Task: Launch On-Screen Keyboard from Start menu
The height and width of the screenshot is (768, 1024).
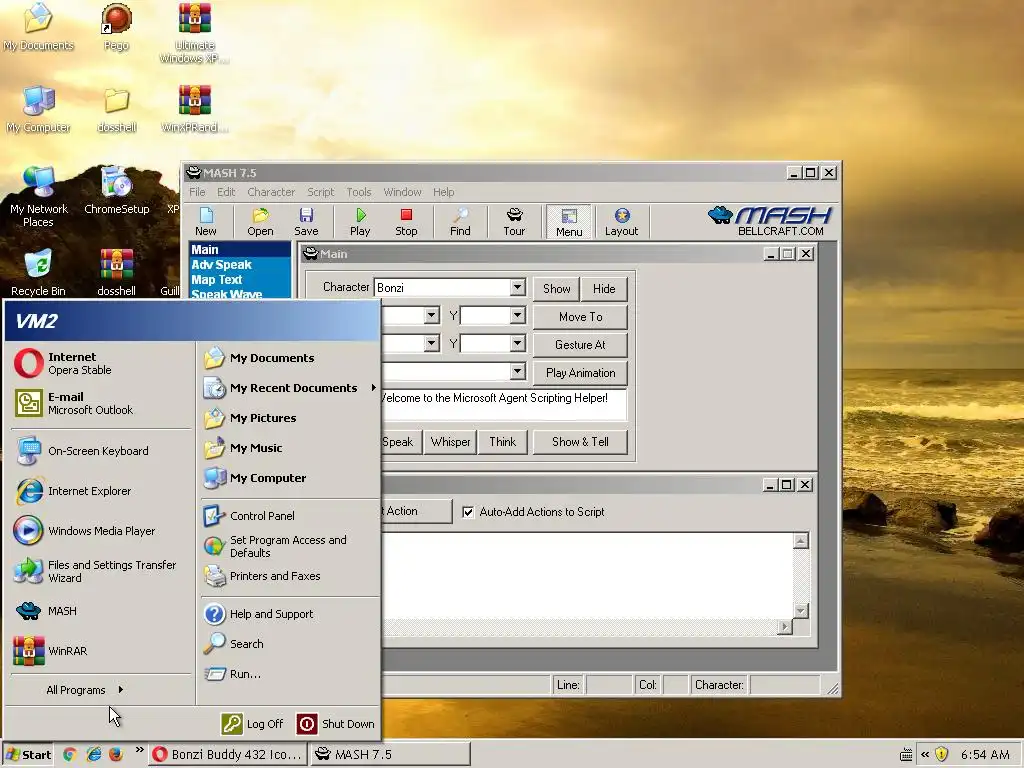Action: (101, 451)
